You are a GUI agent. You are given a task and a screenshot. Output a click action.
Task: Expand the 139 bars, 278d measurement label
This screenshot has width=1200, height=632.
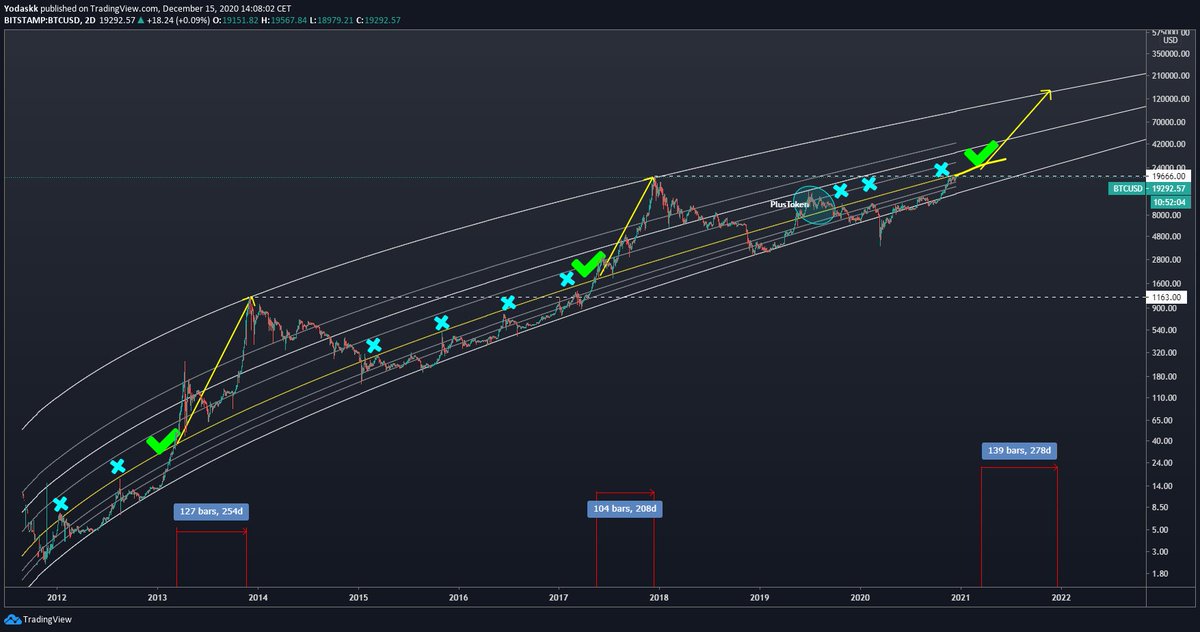(x=1019, y=450)
